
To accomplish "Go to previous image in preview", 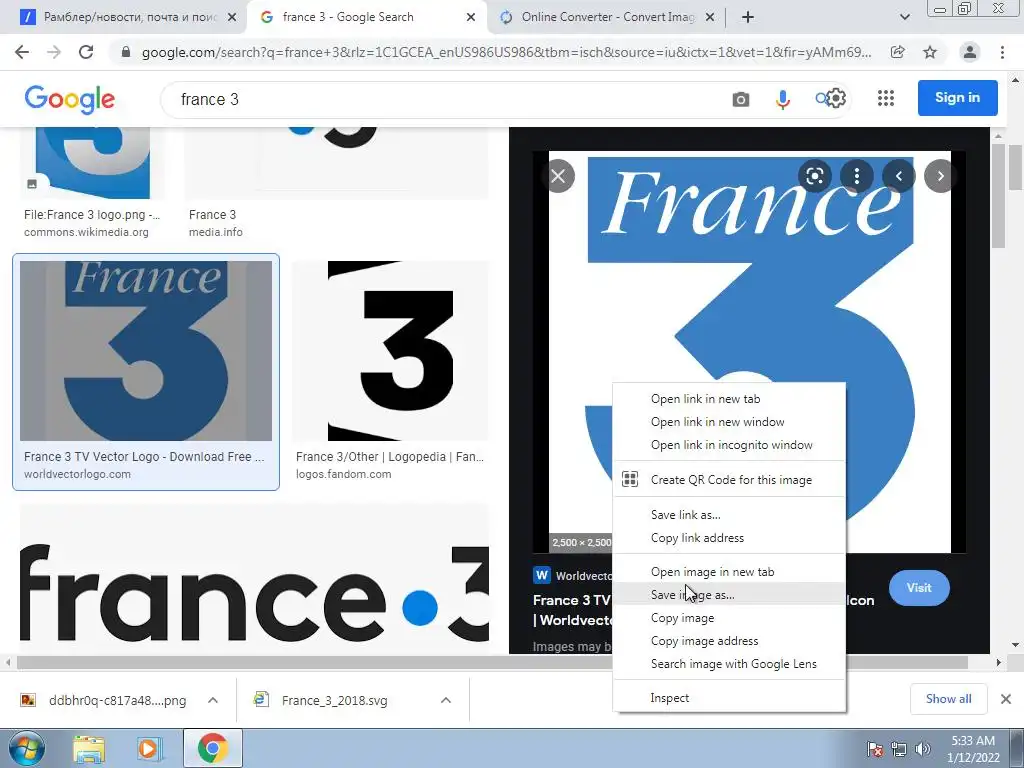I will pos(898,176).
